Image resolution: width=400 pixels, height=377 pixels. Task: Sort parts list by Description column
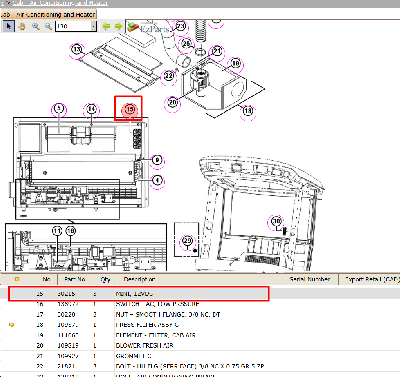(139, 279)
